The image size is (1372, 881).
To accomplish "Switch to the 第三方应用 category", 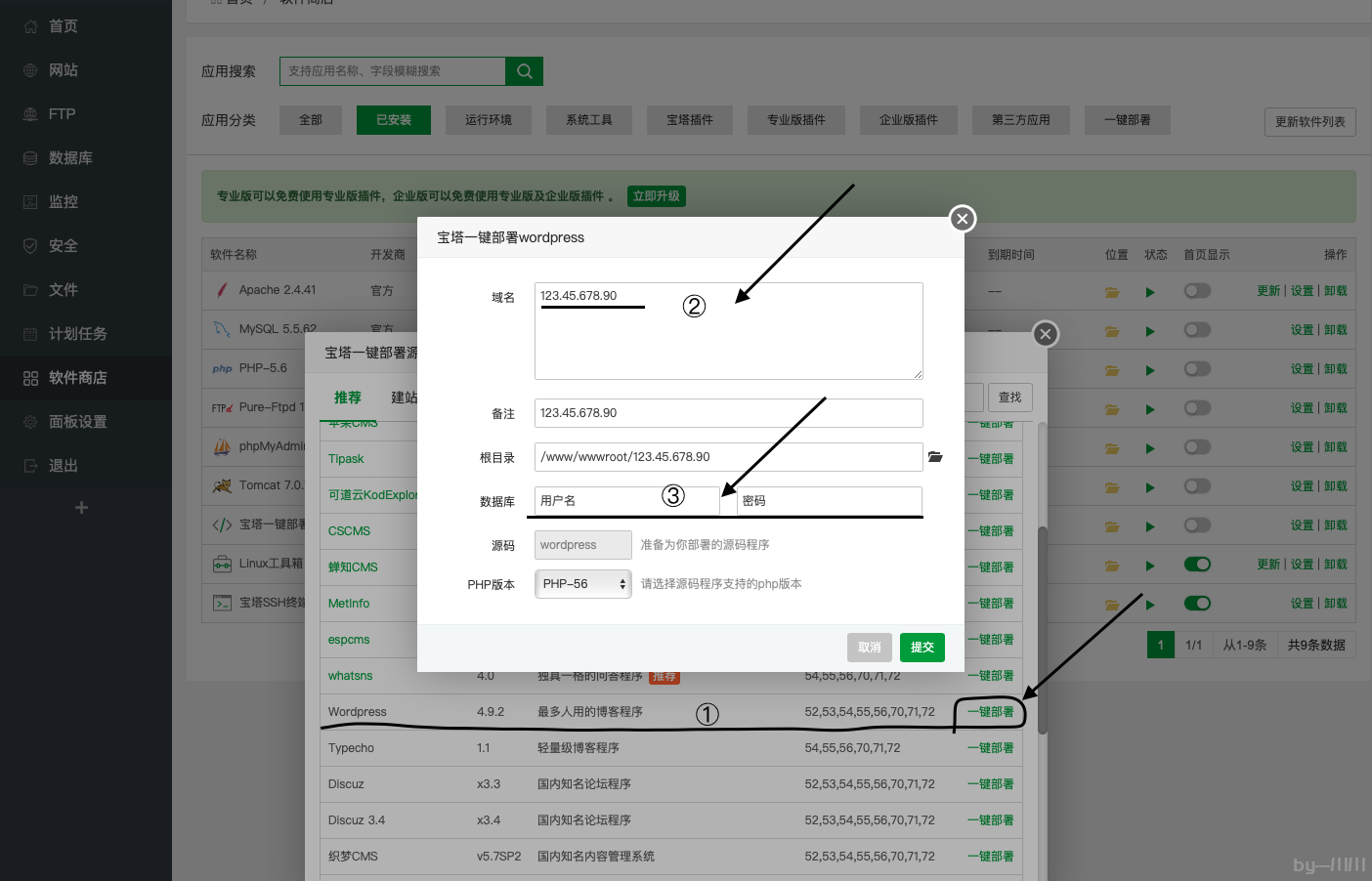I will point(1021,120).
